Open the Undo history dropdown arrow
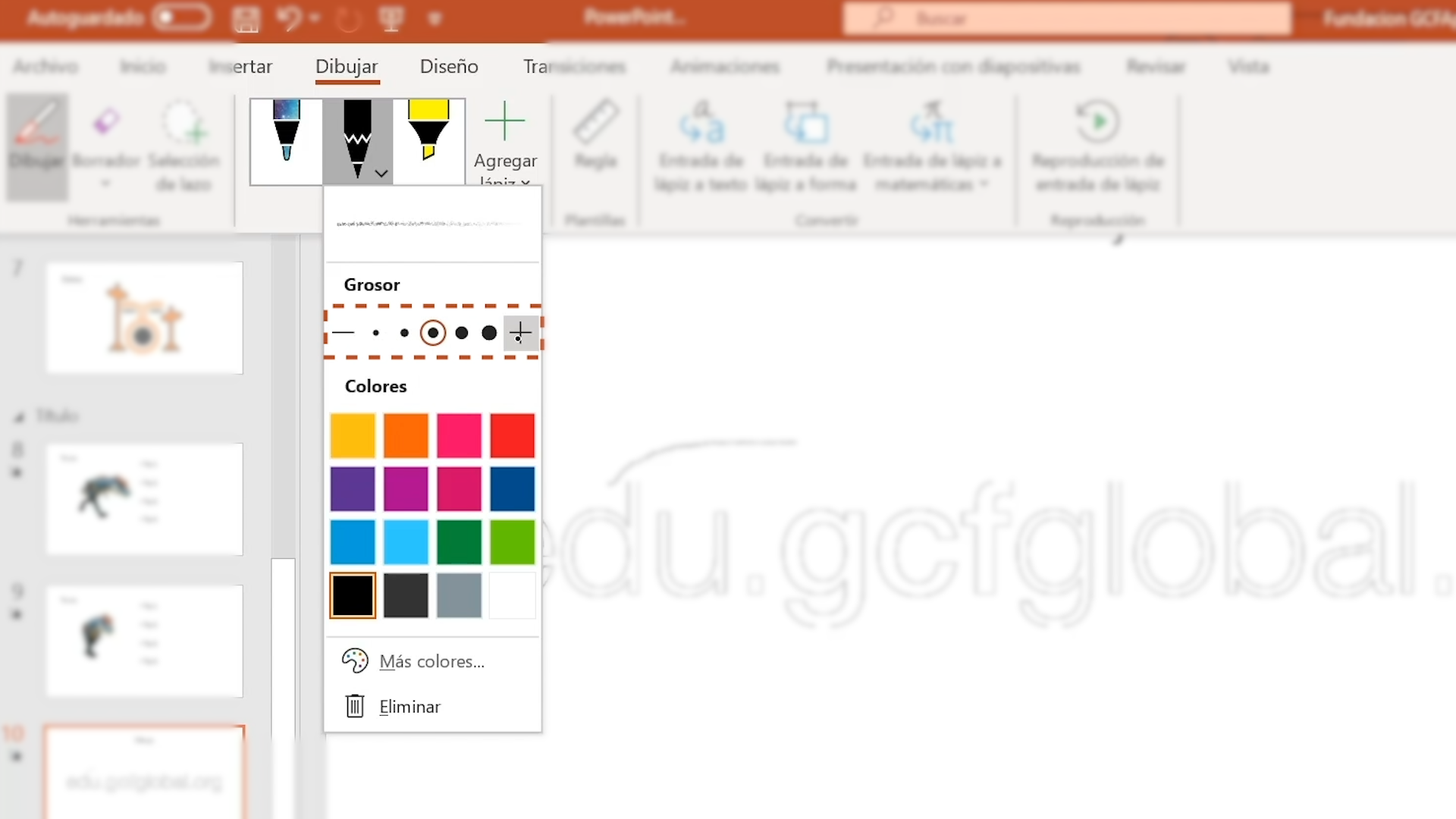 (315, 17)
